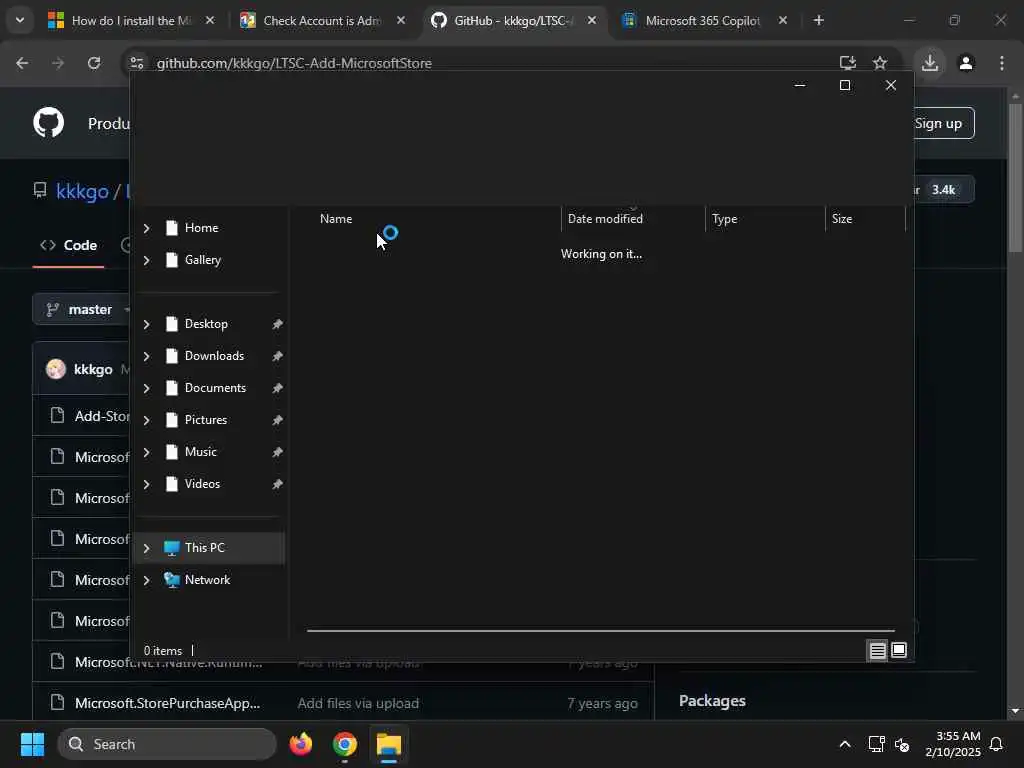Select Videos in quick access
The height and width of the screenshot is (768, 1024).
click(202, 484)
